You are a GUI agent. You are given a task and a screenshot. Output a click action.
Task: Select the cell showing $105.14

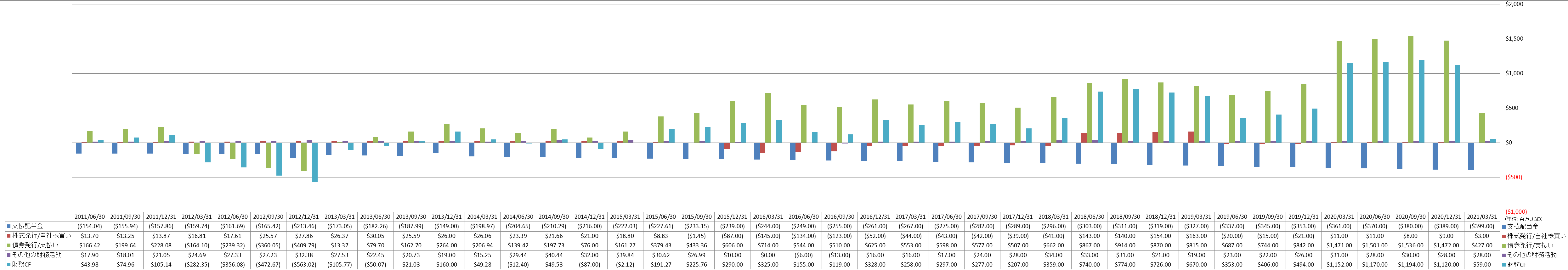(161, 265)
